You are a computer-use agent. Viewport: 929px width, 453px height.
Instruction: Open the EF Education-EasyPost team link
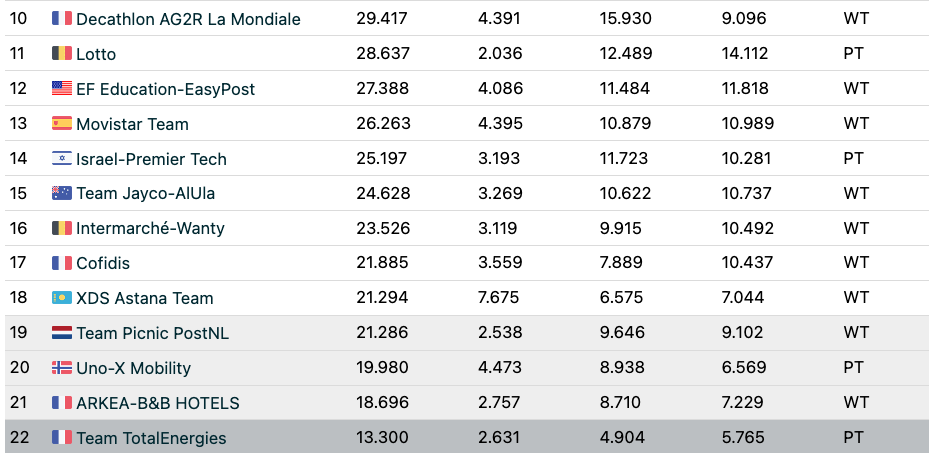(165, 89)
